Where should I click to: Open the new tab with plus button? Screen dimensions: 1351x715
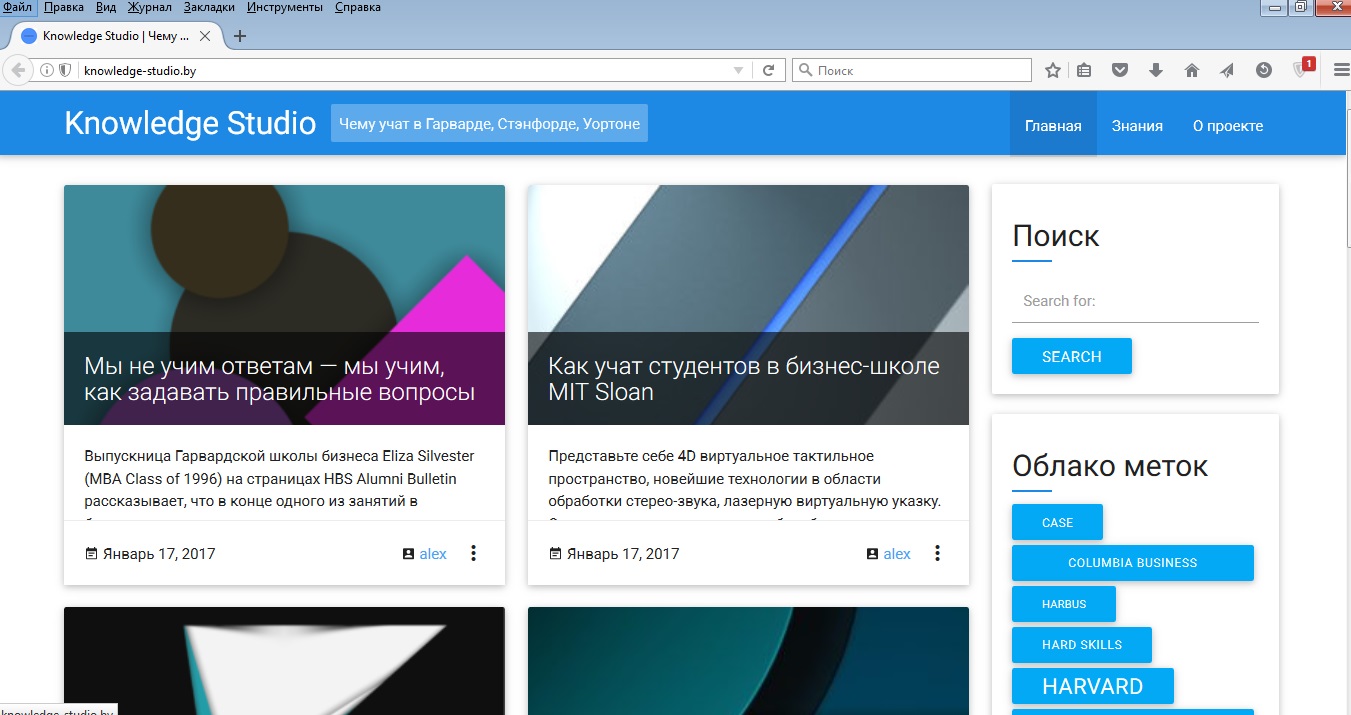240,36
